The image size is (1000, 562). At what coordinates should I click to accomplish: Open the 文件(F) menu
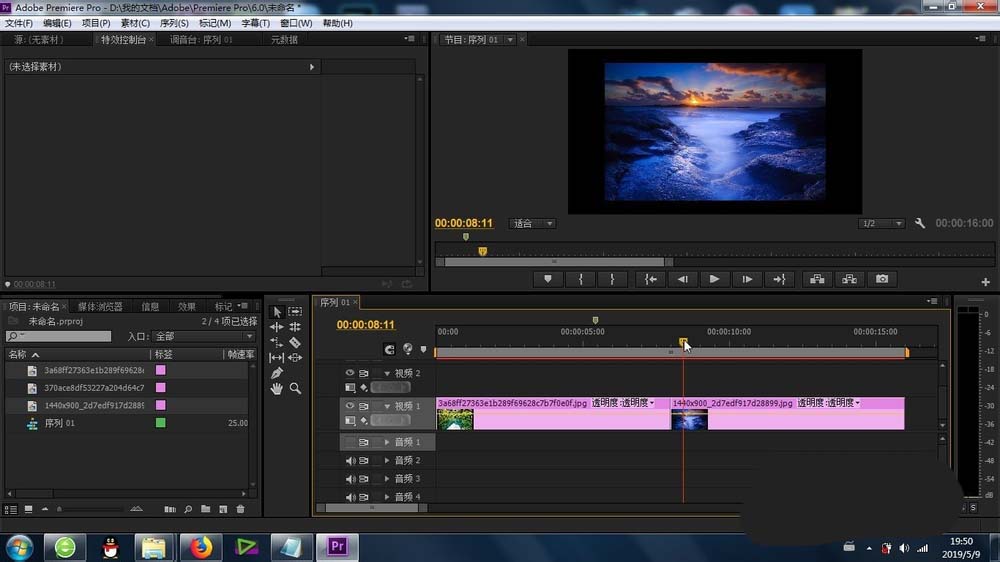point(18,23)
